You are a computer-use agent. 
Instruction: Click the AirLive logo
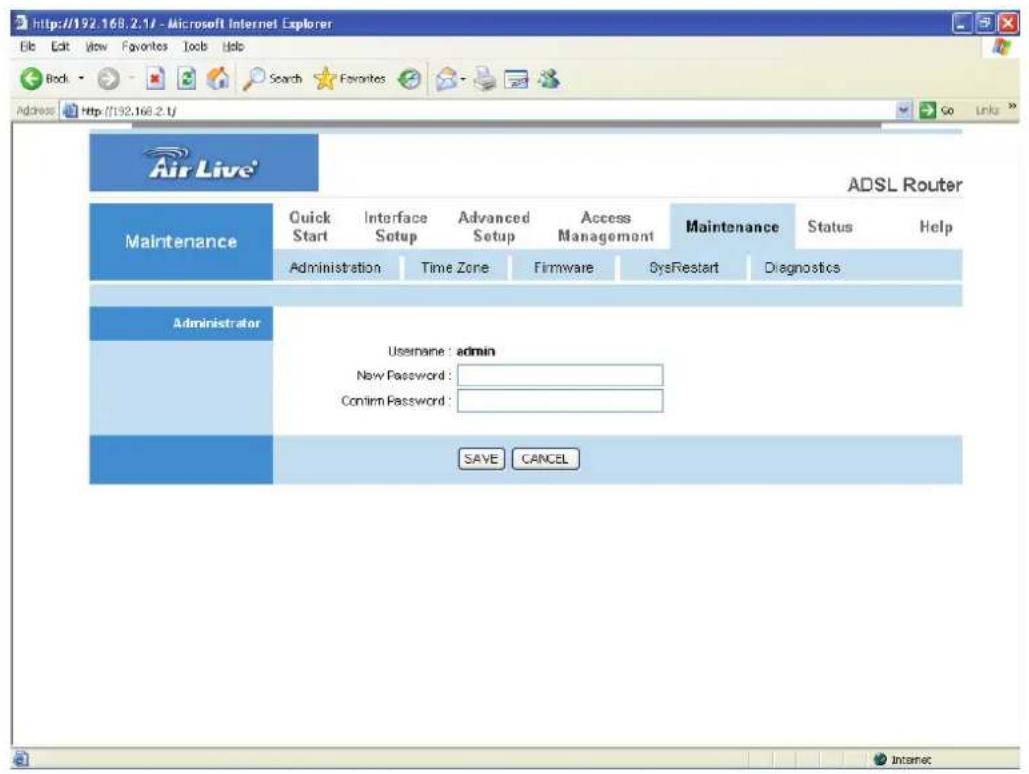[203, 163]
